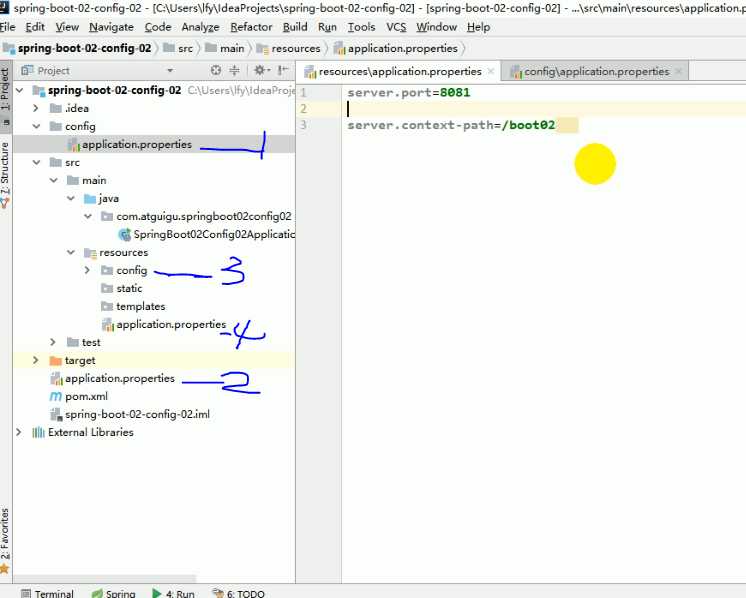Screen dimensions: 746x598
Task: Open the Build menu
Action: tap(295, 27)
